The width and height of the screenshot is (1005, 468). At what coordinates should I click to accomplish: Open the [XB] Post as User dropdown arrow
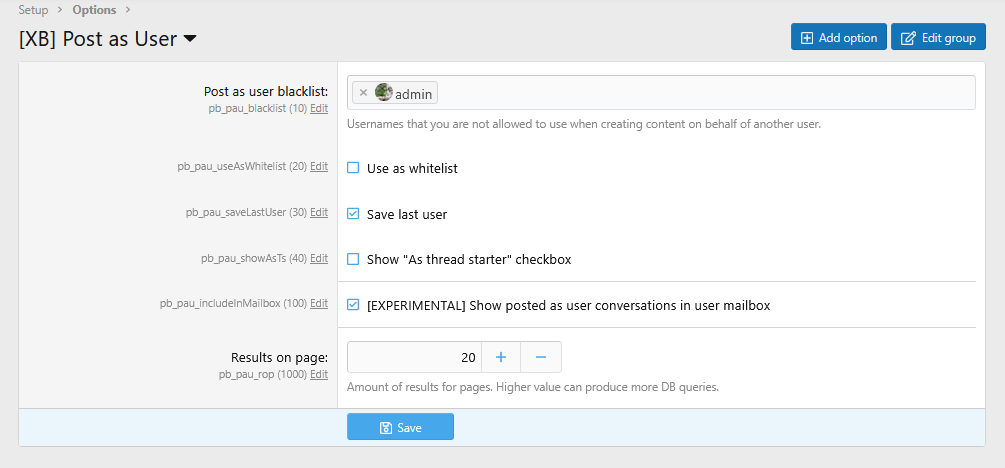[190, 39]
